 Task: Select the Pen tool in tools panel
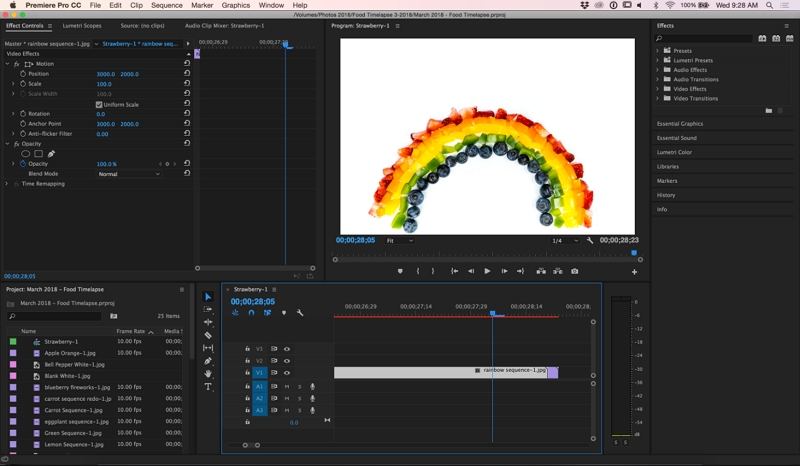(x=208, y=361)
